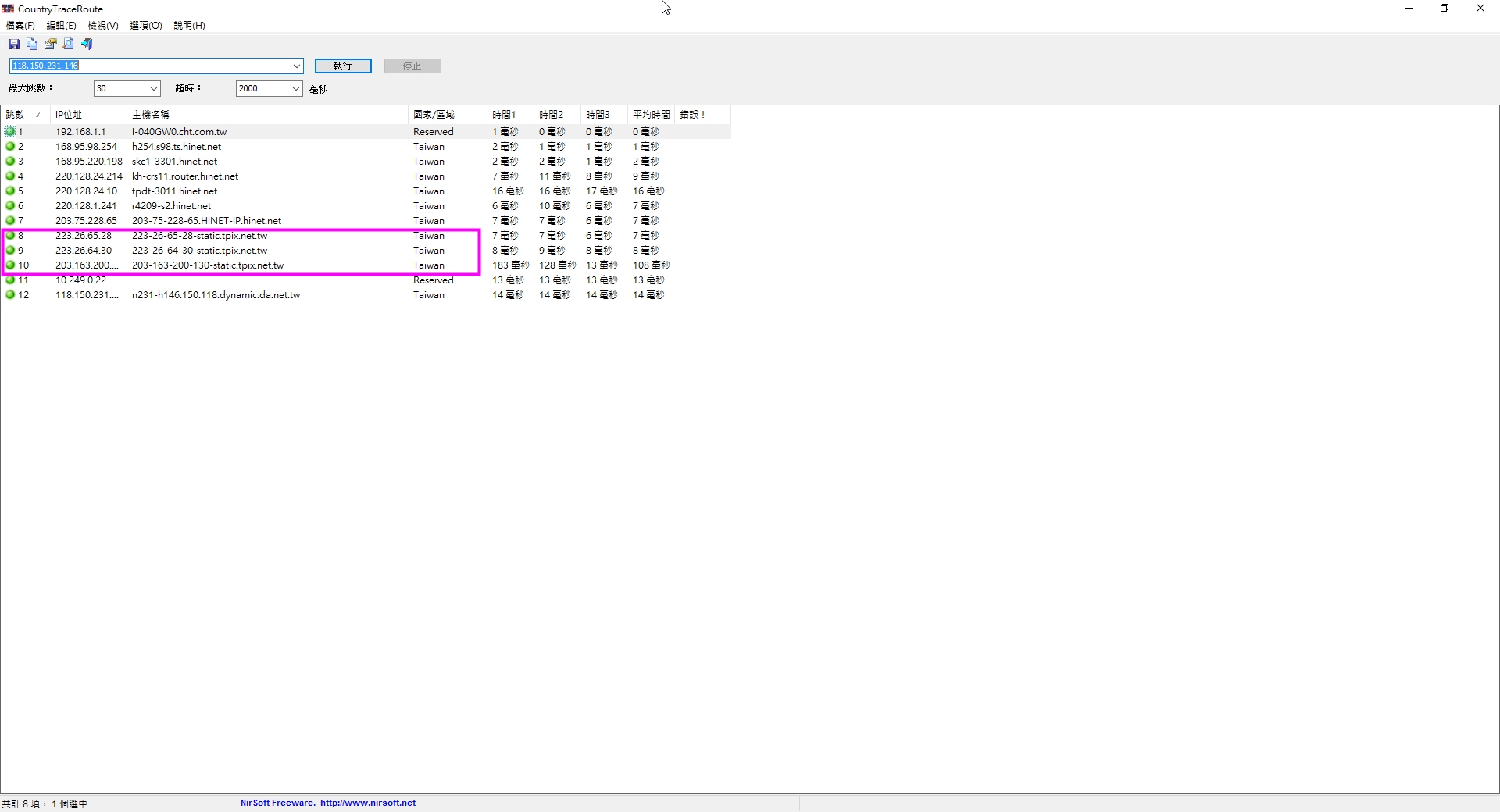Click hostname l-040GW0.cht.com.tw
The width and height of the screenshot is (1500, 812).
179,132
